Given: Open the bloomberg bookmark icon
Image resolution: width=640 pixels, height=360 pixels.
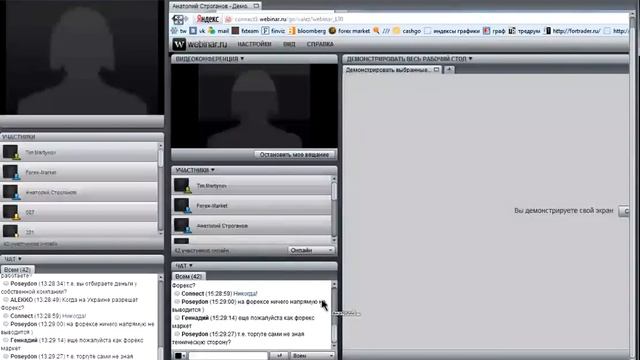Looking at the screenshot, I should pyautogui.click(x=292, y=31).
